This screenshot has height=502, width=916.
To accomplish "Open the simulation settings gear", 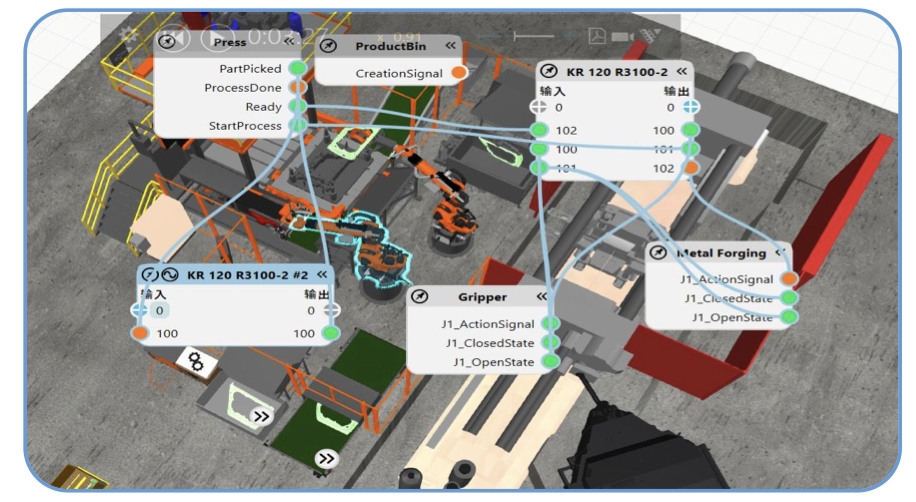I will [127, 36].
